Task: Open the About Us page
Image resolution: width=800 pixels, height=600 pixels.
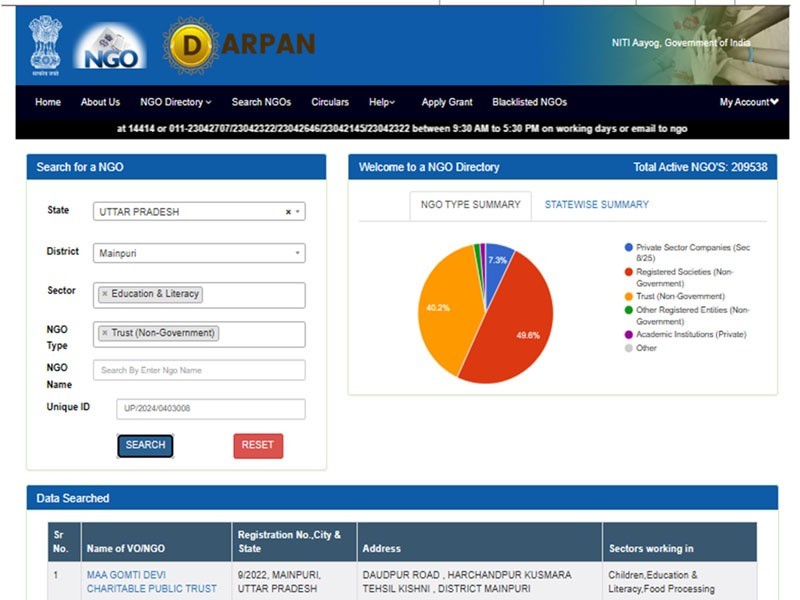Action: coord(100,102)
